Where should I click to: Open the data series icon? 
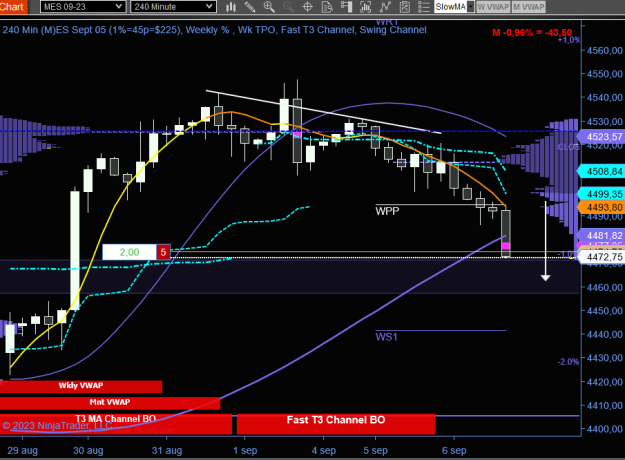(365, 7)
